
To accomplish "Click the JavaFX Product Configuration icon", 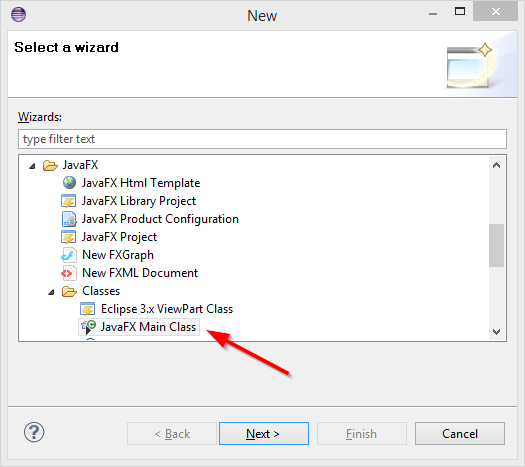I will pyautogui.click(x=69, y=219).
